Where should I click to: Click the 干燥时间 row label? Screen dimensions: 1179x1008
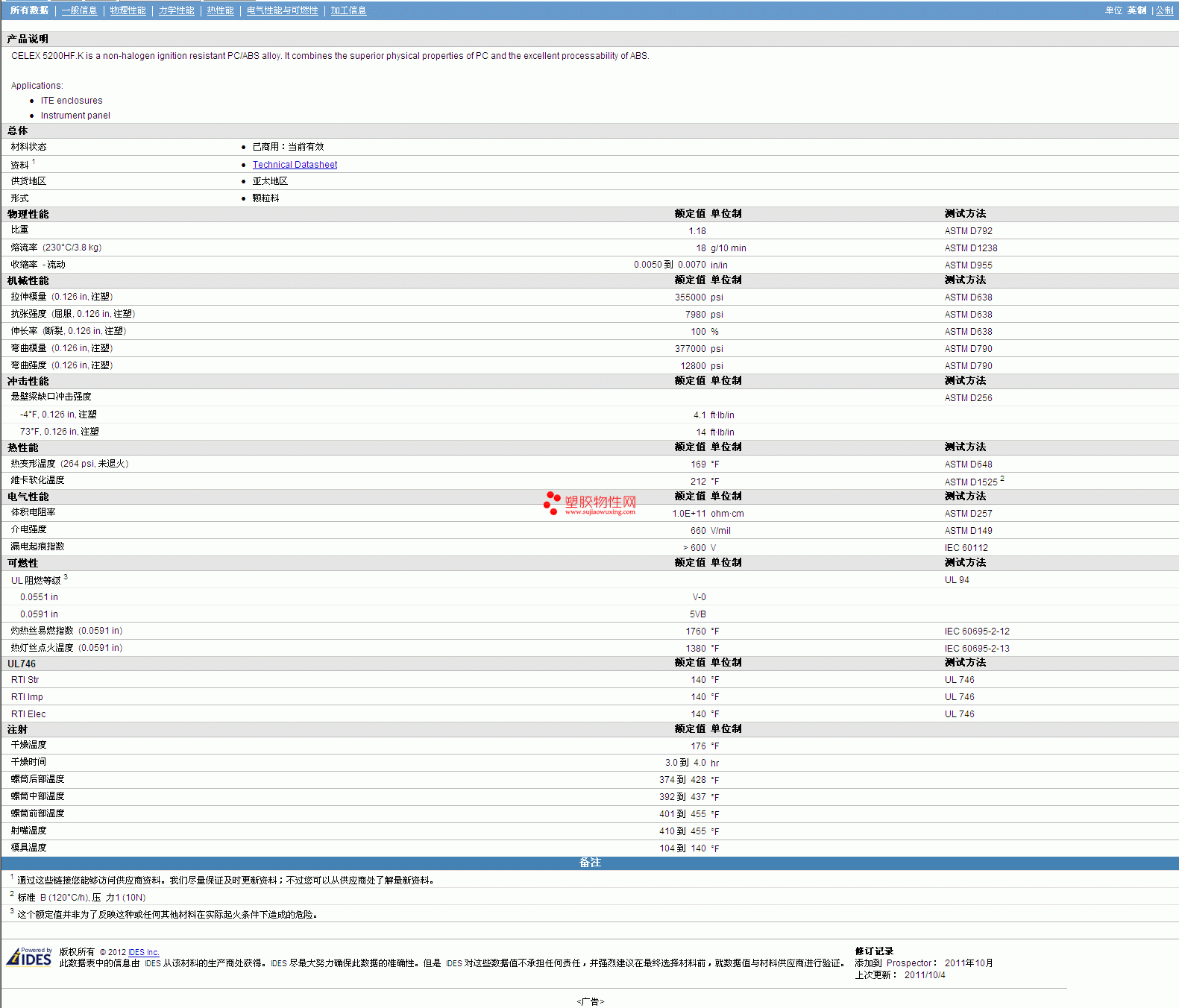tap(28, 762)
